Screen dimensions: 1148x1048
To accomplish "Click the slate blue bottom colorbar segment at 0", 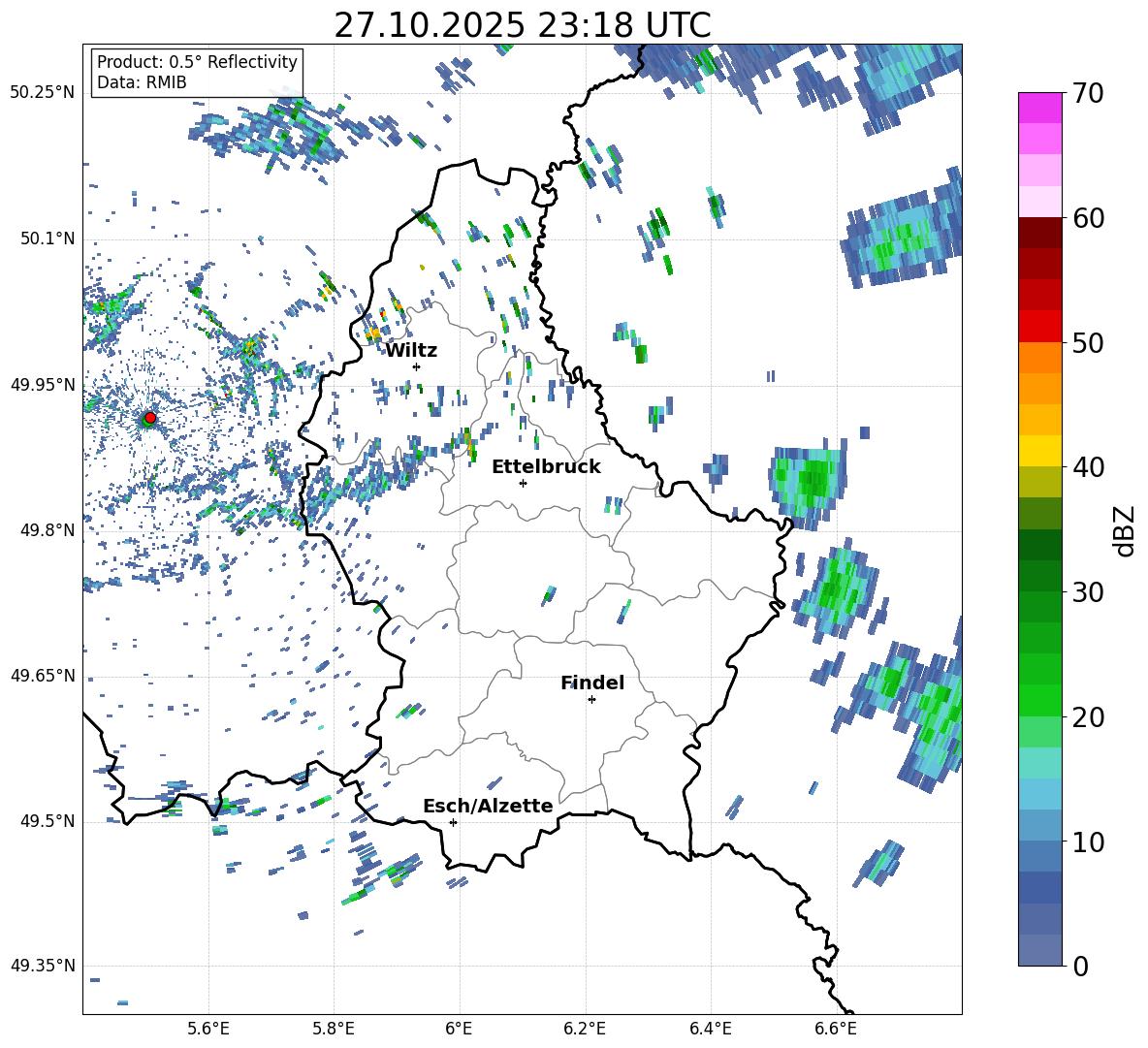I will pyautogui.click(x=1039, y=950).
